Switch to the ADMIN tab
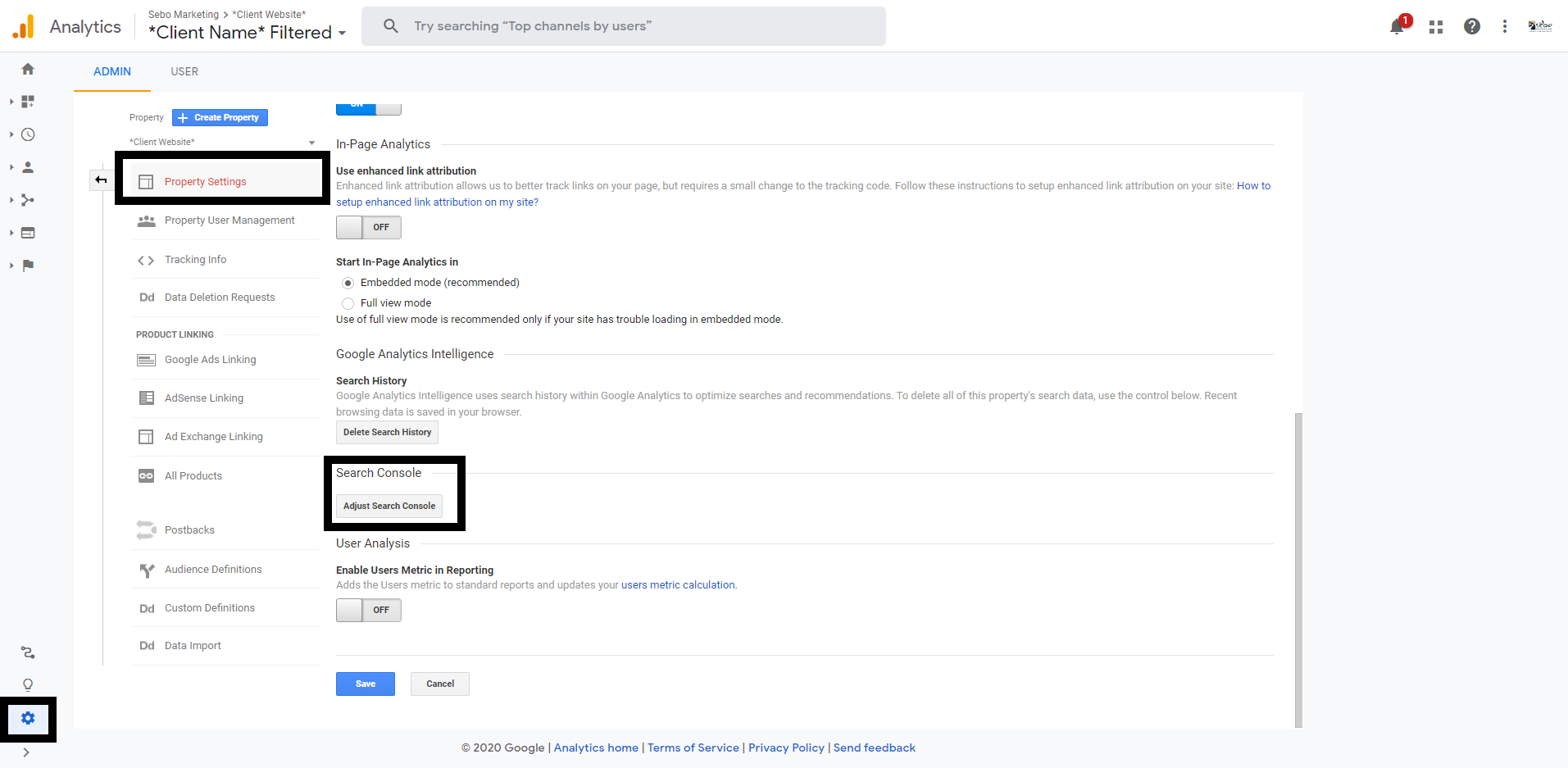The image size is (1568, 768). pos(112,72)
